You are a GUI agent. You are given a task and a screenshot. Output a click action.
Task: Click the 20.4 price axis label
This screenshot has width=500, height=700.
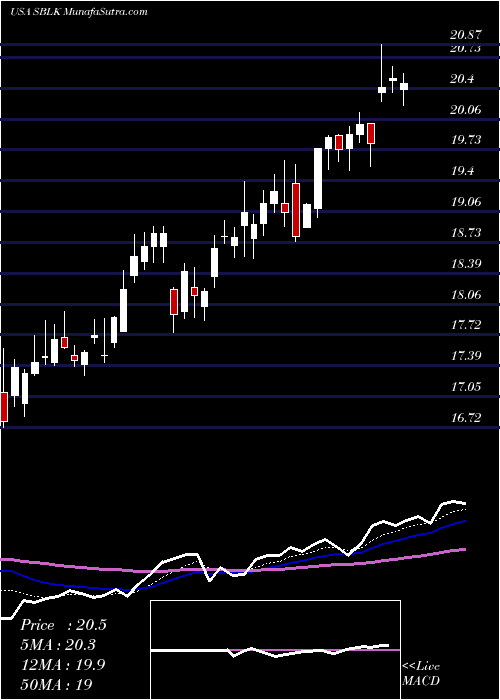pos(462,79)
